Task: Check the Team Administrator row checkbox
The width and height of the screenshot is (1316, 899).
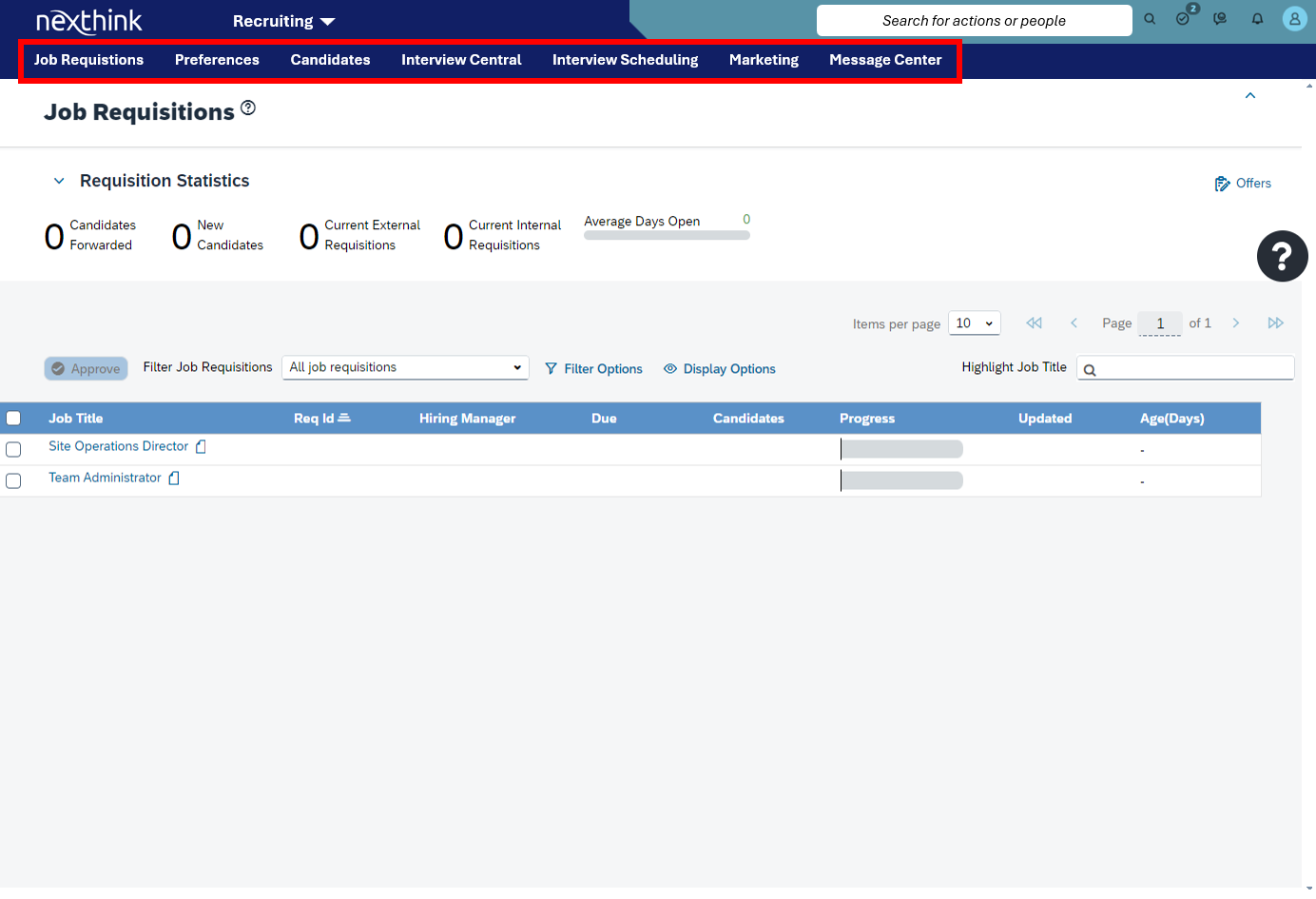Action: click(13, 480)
